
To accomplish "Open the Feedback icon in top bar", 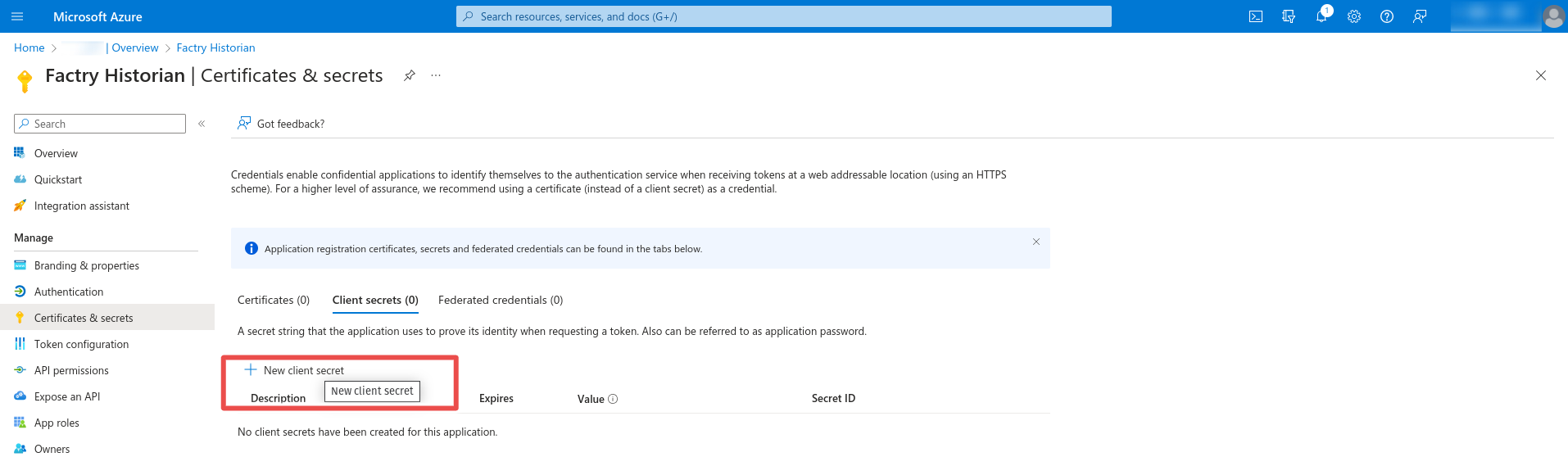I will [1420, 16].
